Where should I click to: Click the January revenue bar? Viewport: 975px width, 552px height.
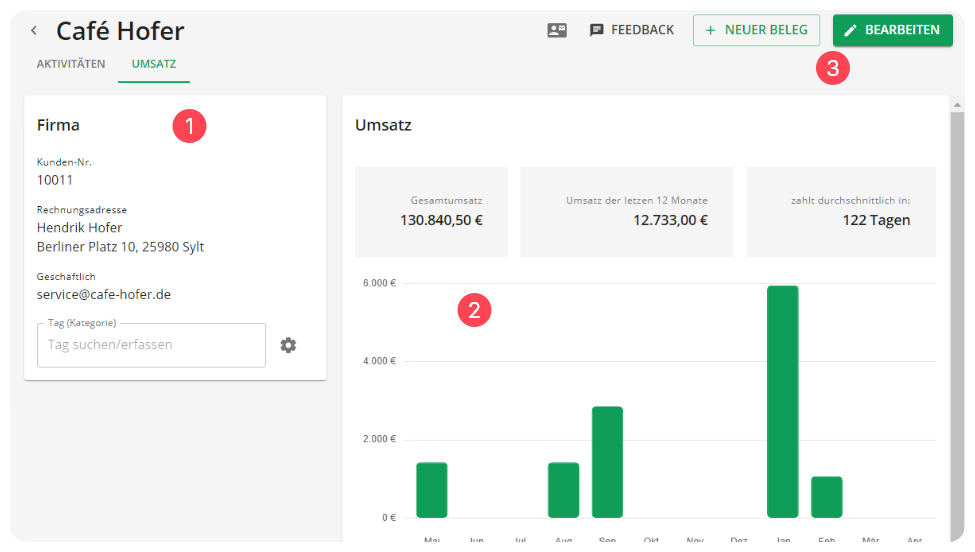[783, 401]
